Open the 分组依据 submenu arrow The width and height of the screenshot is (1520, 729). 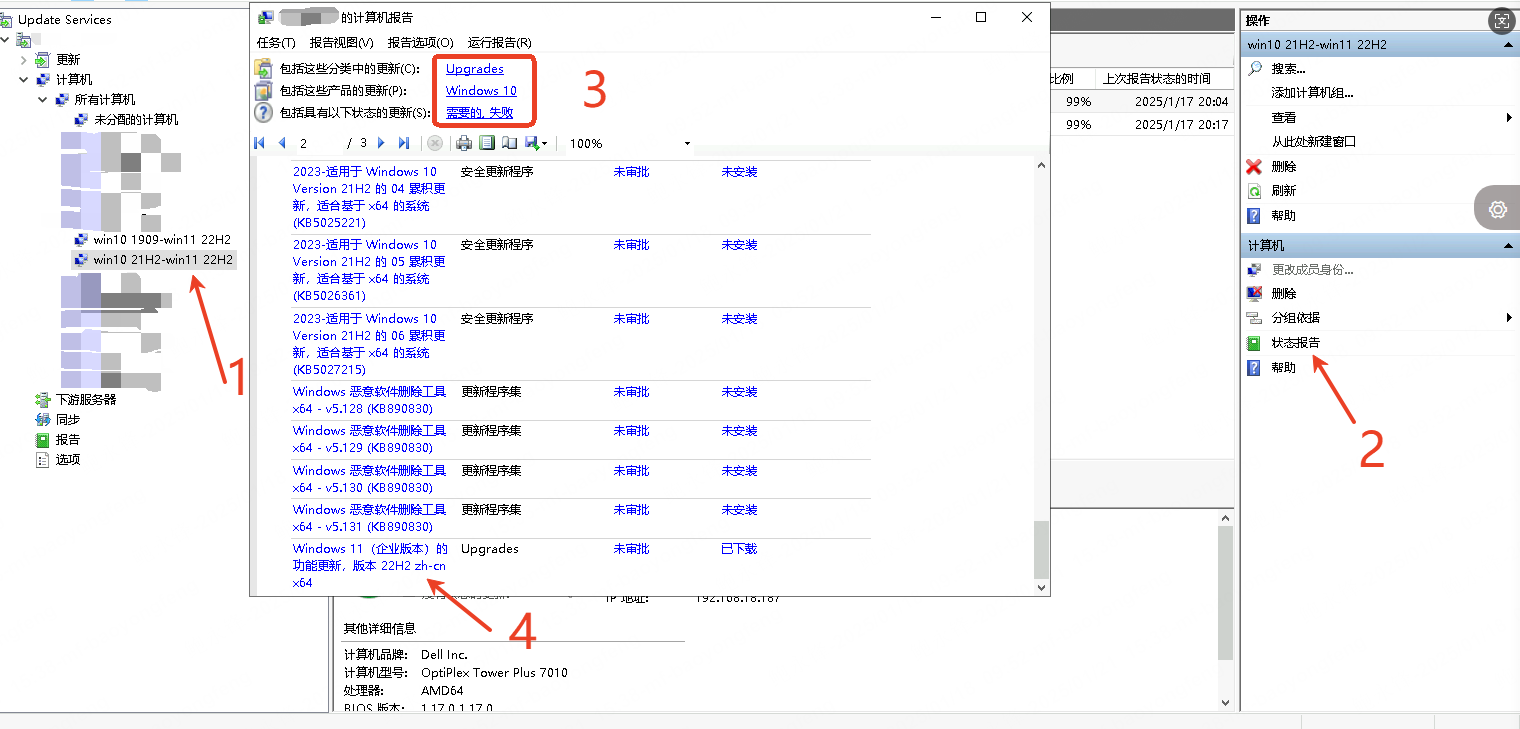click(x=1509, y=318)
